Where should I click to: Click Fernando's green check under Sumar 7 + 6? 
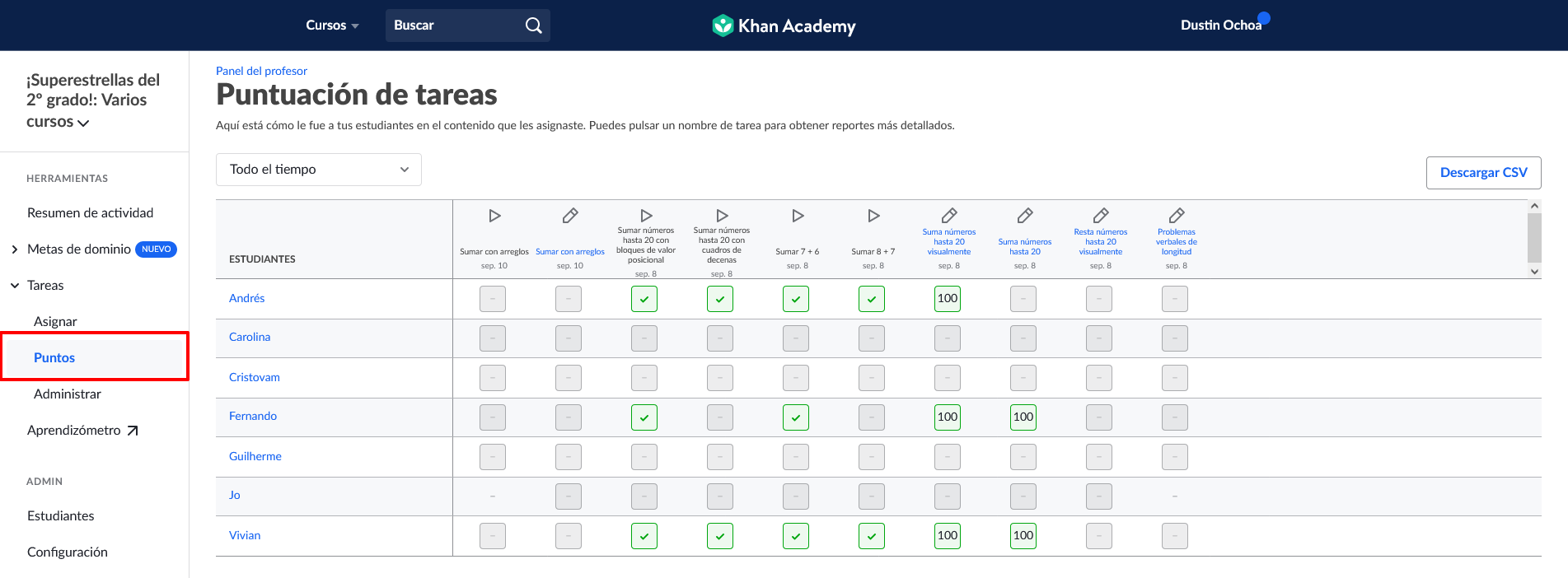pyautogui.click(x=796, y=417)
